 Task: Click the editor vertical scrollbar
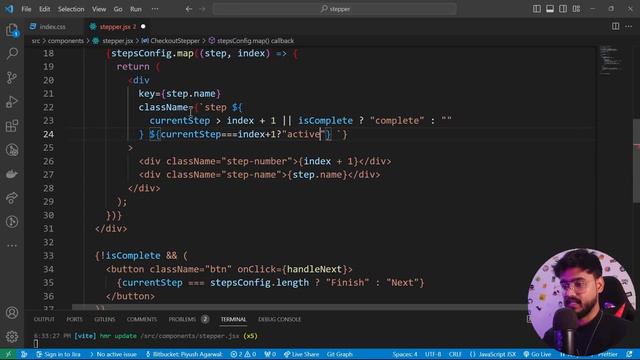coord(636,161)
